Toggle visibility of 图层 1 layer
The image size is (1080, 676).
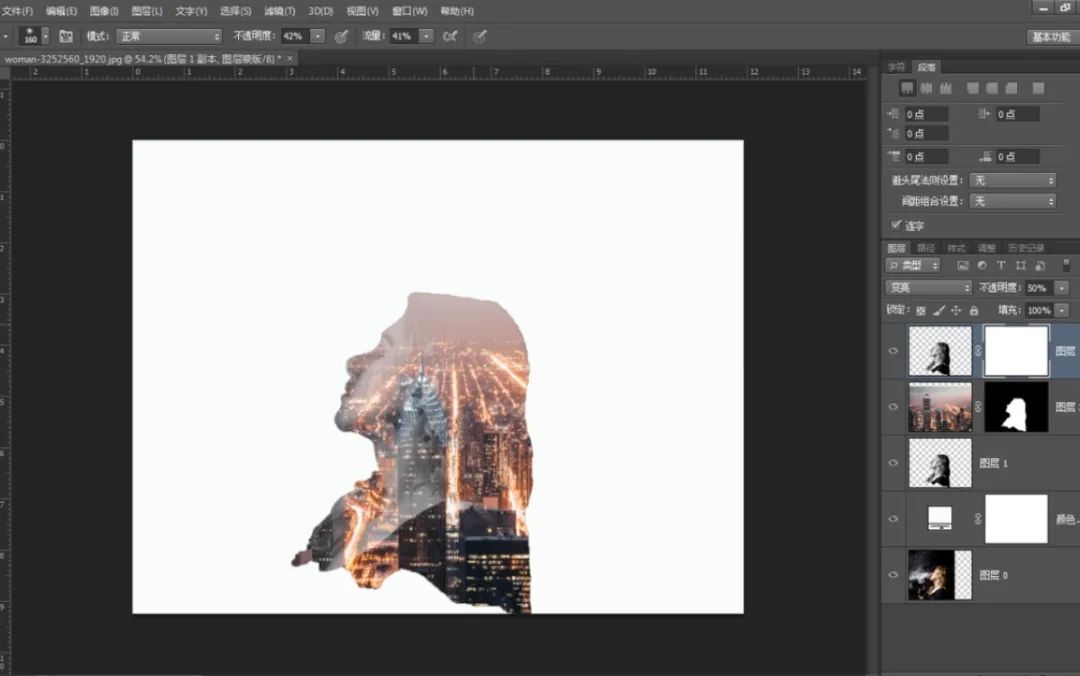(x=893, y=463)
